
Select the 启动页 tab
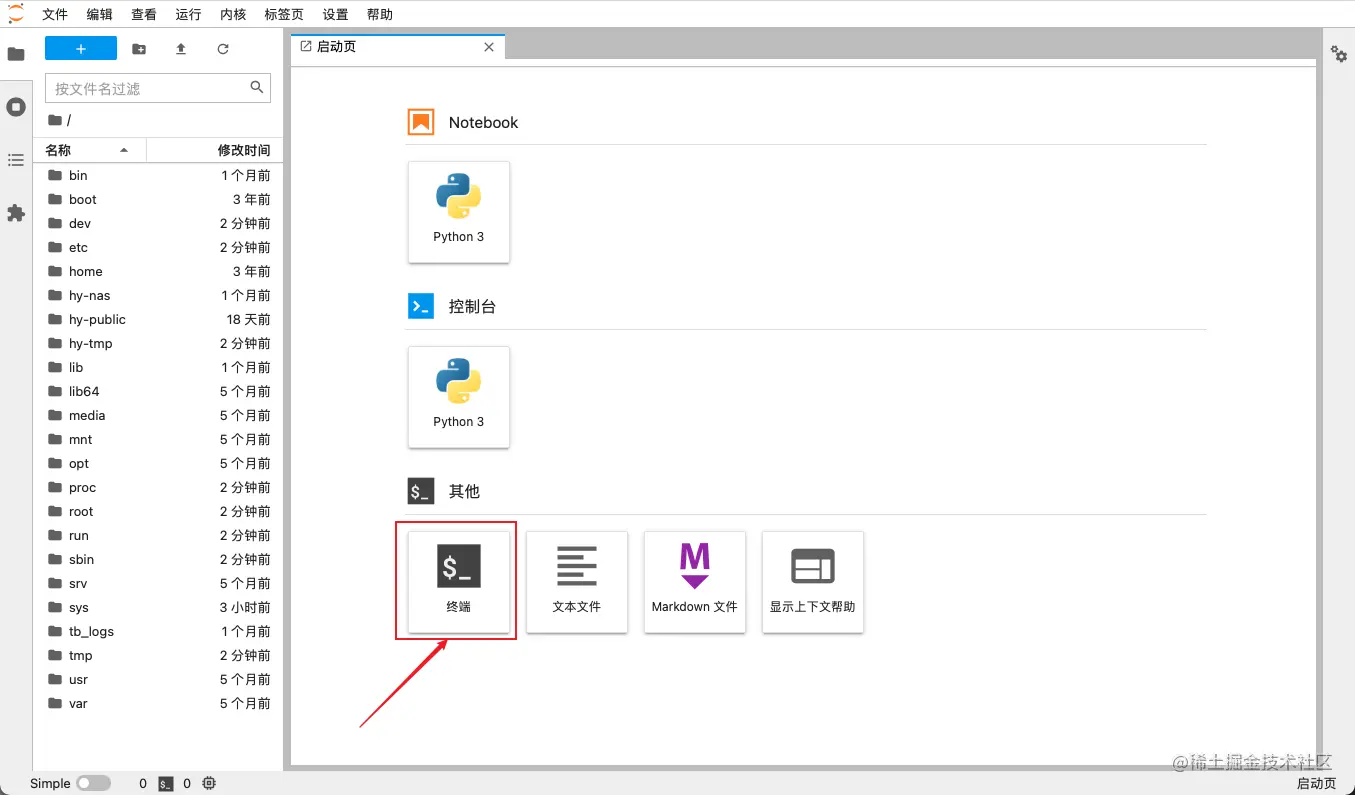398,47
